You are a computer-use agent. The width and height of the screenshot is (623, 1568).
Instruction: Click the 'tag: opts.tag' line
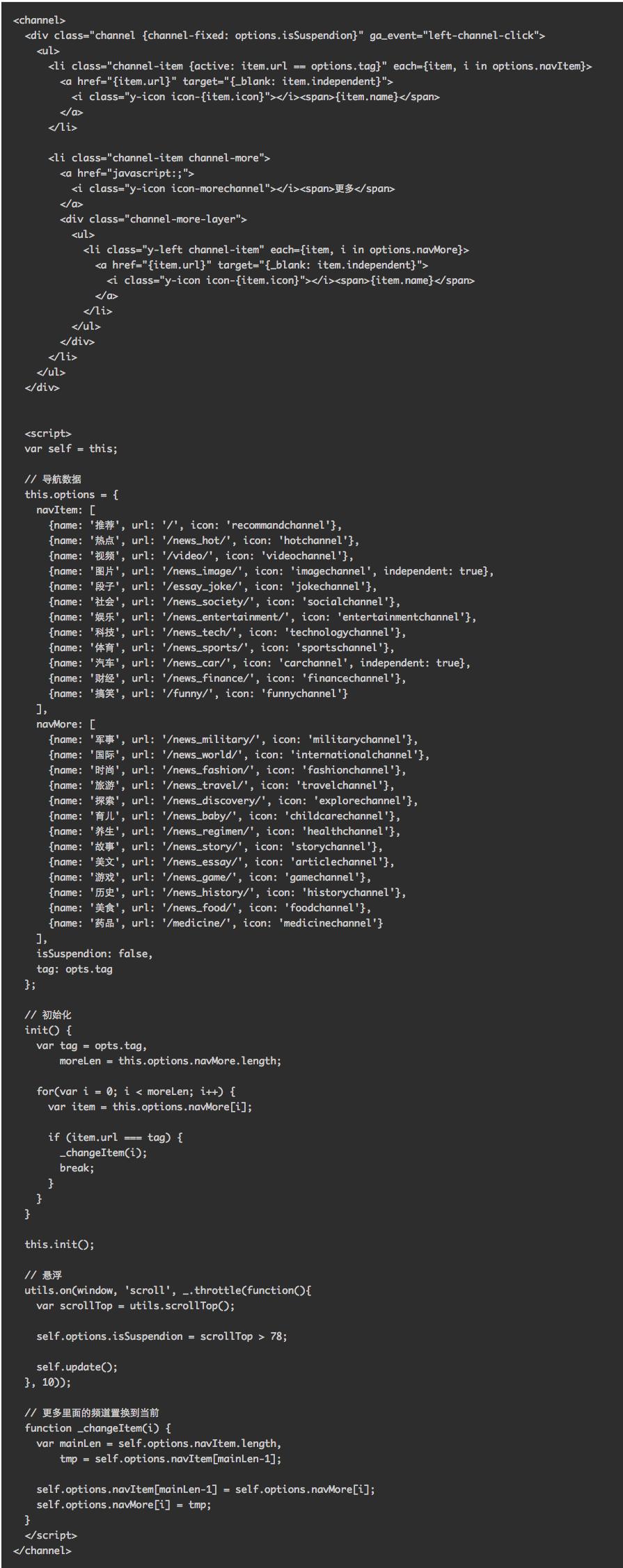74,969
